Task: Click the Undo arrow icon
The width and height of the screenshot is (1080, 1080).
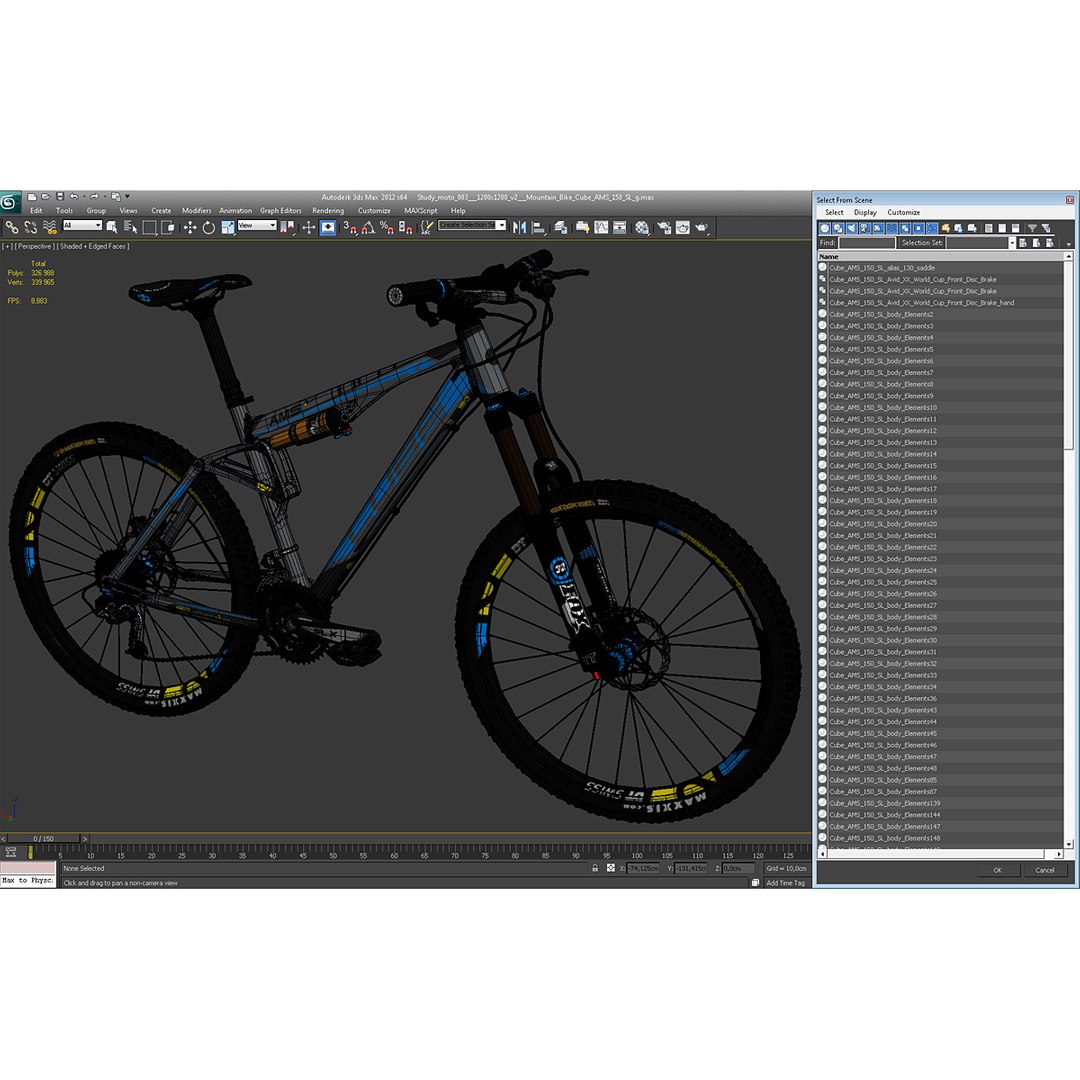Action: [x=74, y=197]
